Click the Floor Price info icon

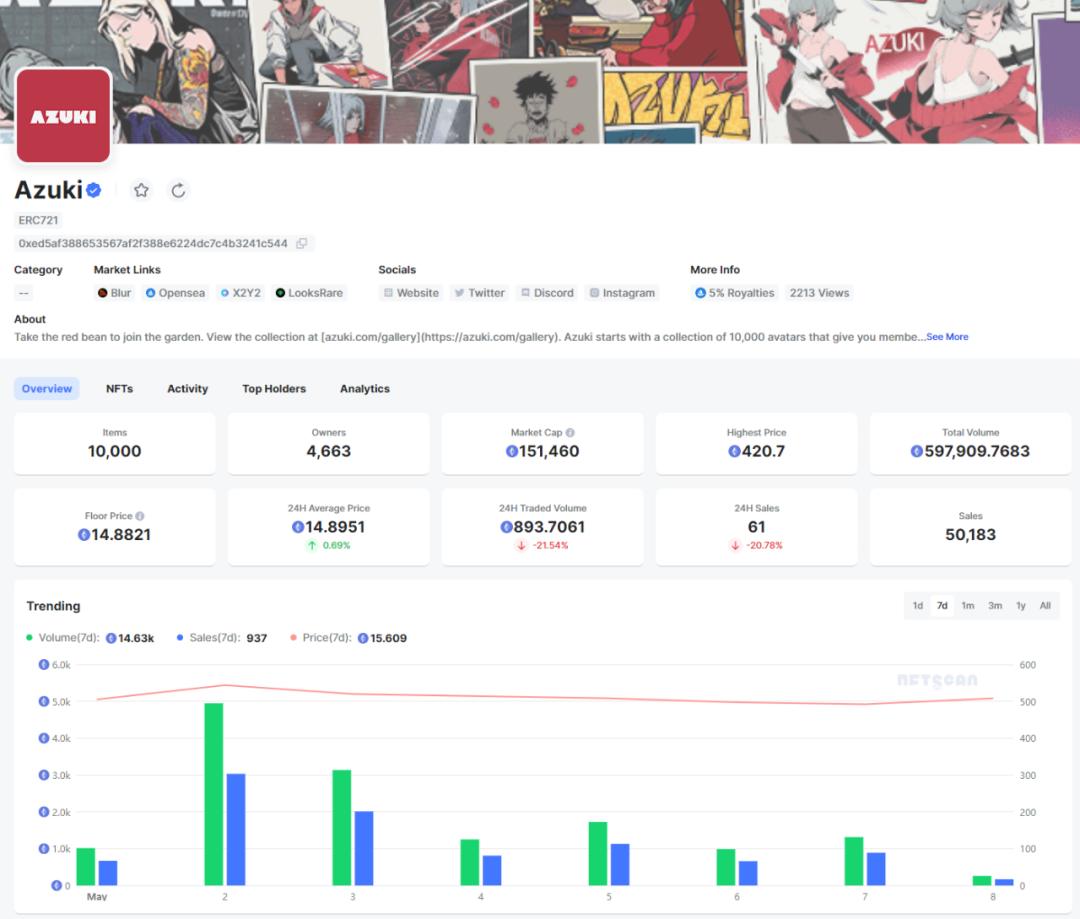click(x=140, y=516)
